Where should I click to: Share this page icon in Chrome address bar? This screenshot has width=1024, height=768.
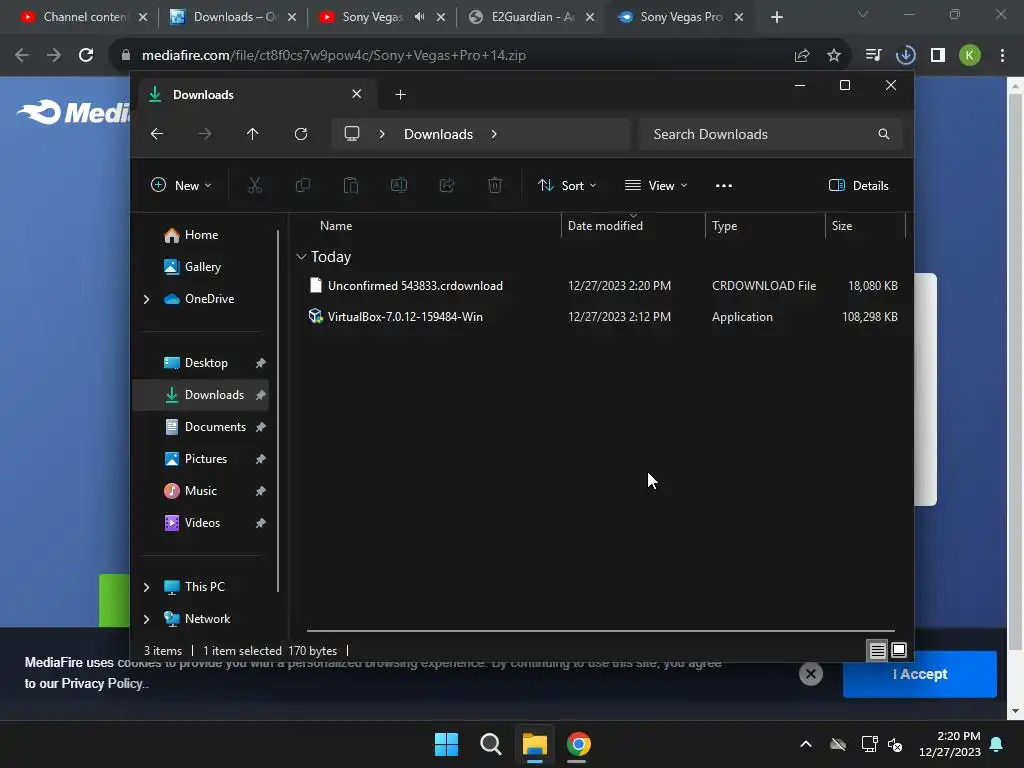coord(802,56)
